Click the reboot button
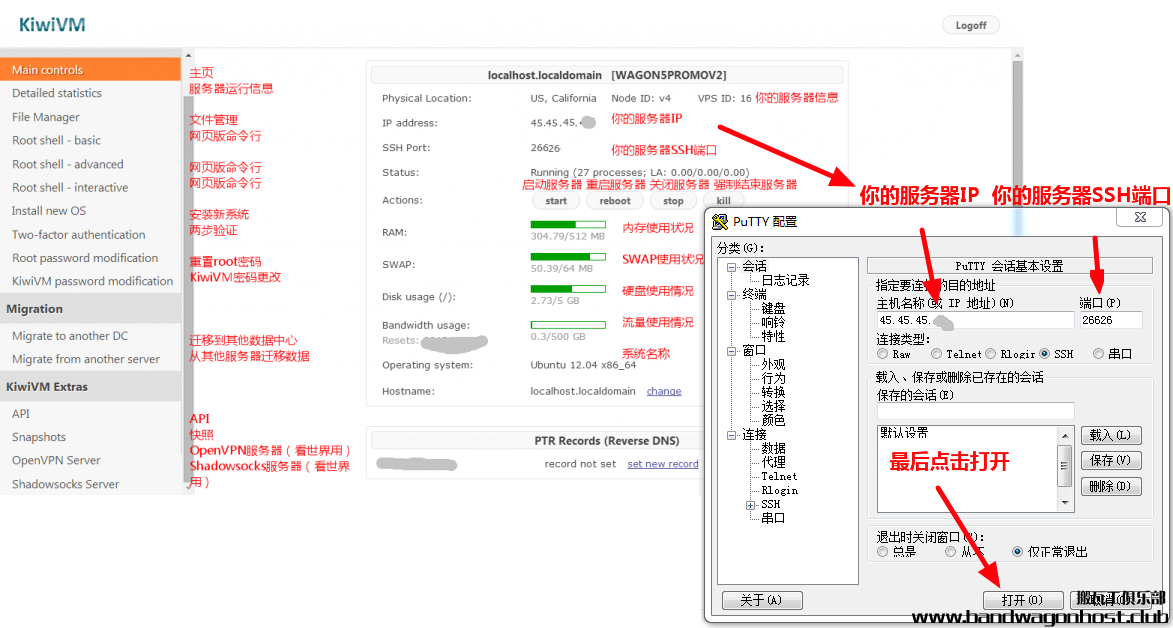The width and height of the screenshot is (1173, 628). coord(615,201)
